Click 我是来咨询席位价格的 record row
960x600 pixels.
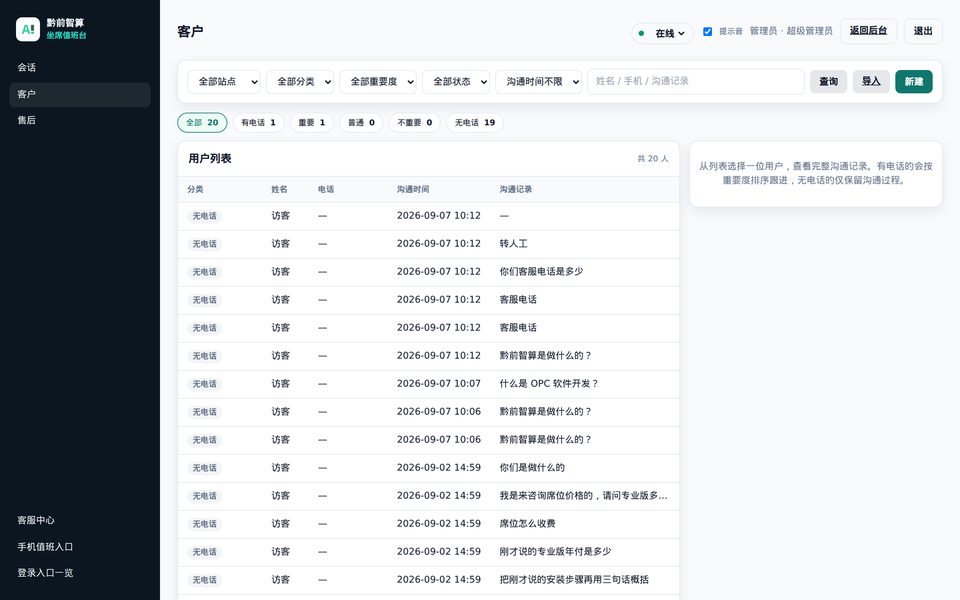pos(429,496)
